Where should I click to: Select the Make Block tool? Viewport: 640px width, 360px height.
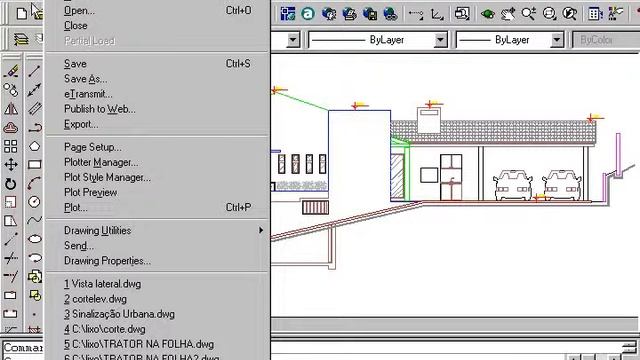click(x=35, y=295)
